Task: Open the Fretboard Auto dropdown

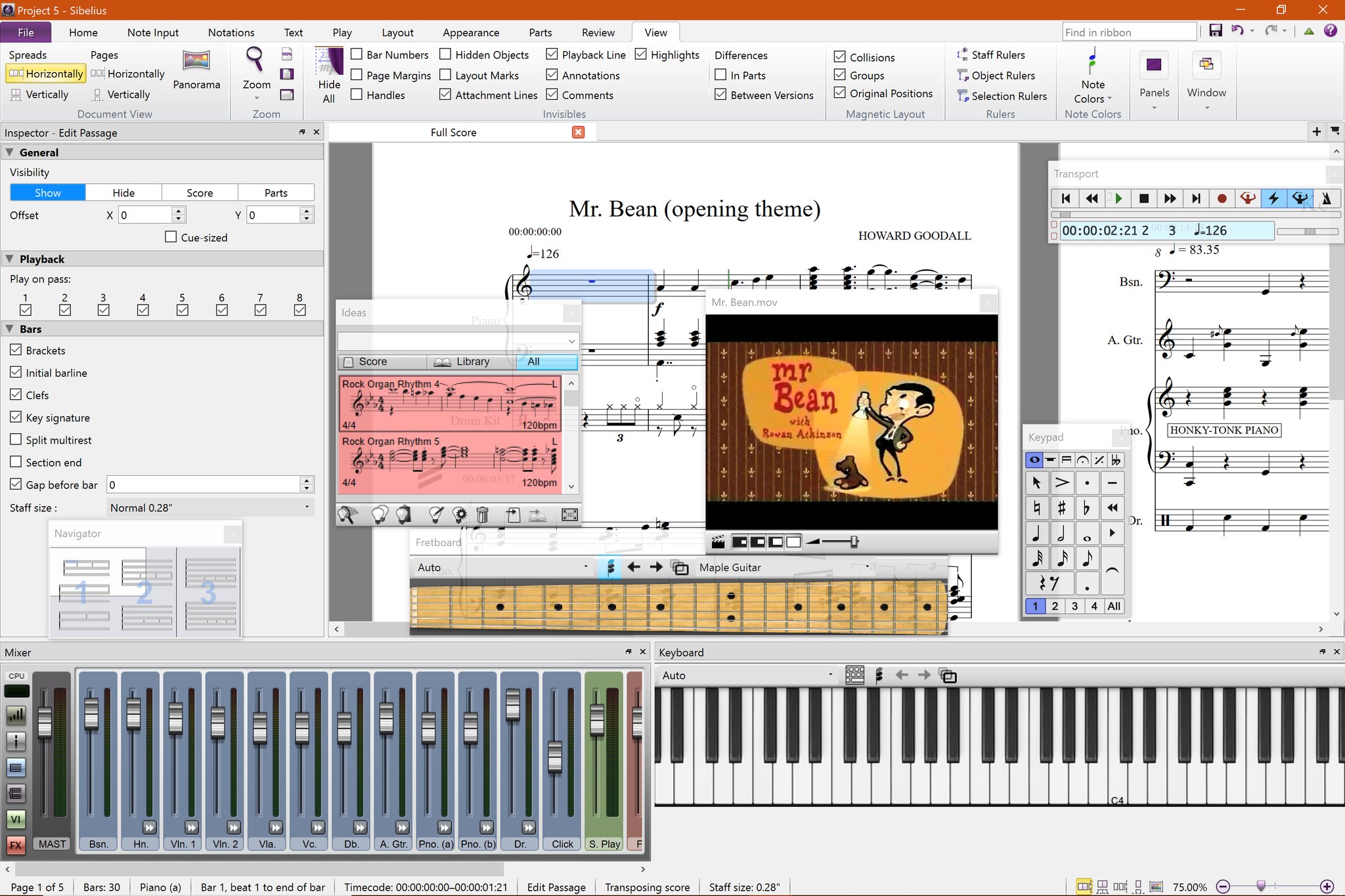Action: coord(502,567)
